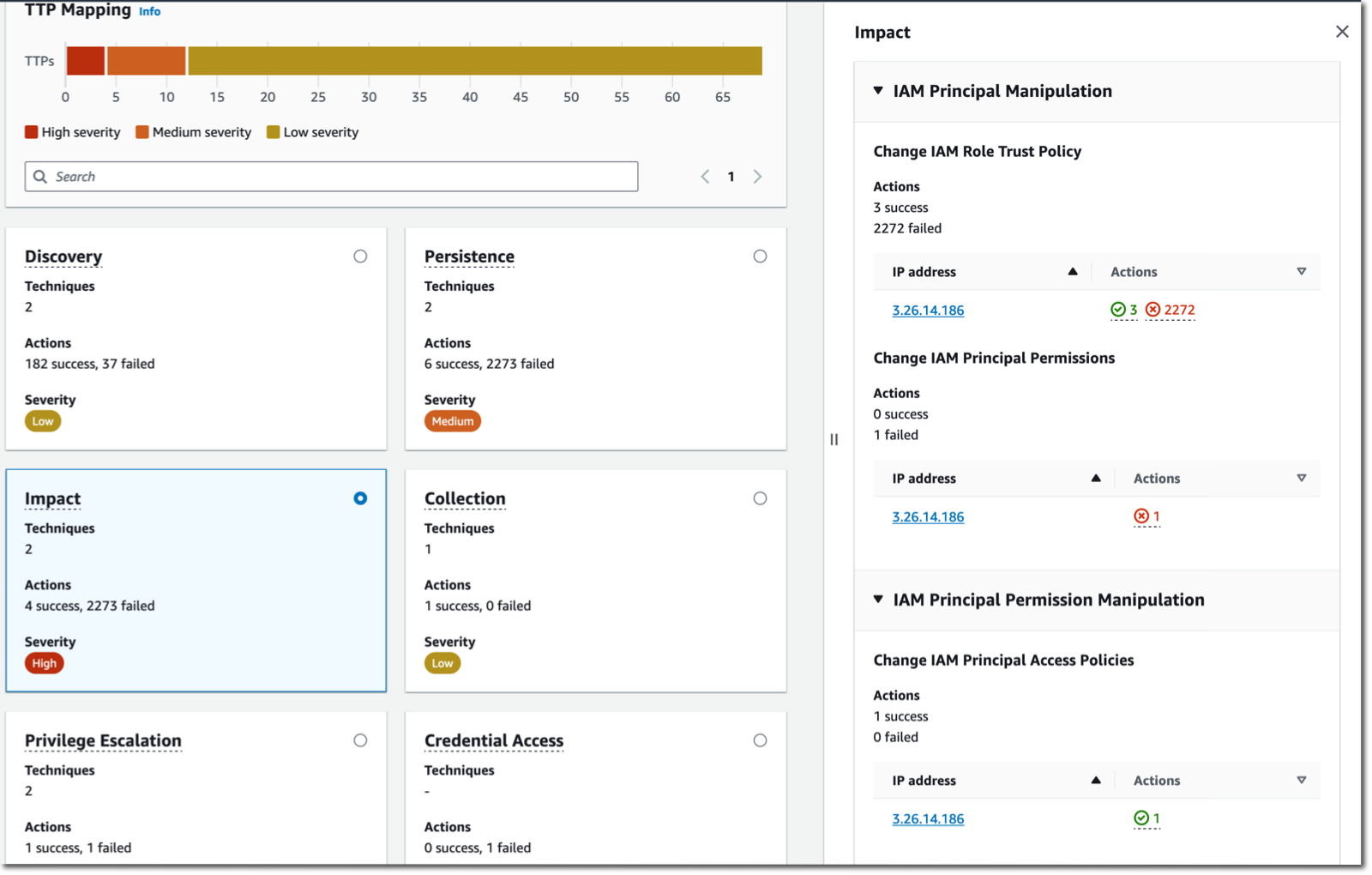Click the Low severity bar segment
The height and width of the screenshot is (875, 1372).
[x=475, y=61]
